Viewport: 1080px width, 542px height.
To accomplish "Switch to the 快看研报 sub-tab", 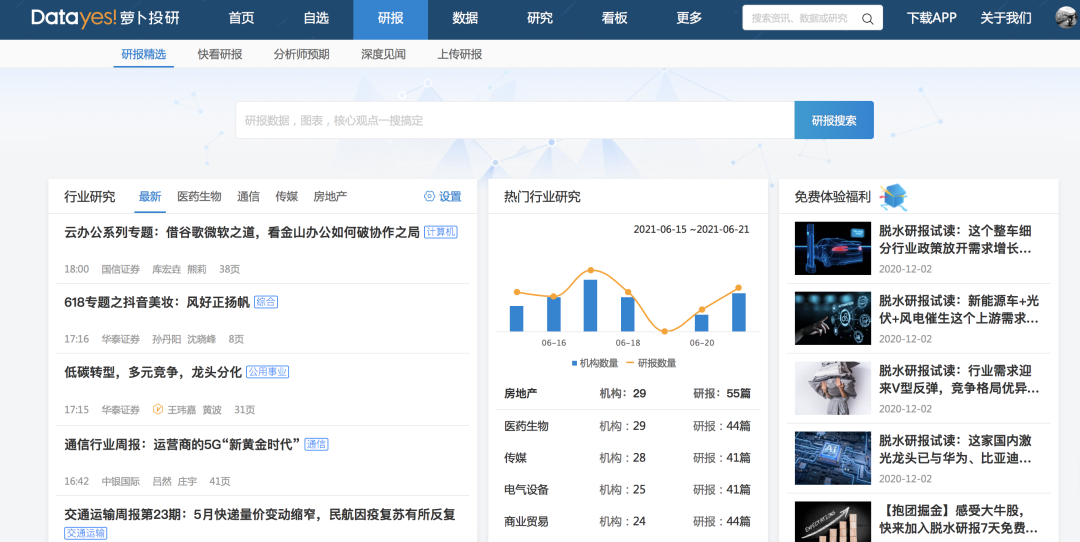I will 220,54.
